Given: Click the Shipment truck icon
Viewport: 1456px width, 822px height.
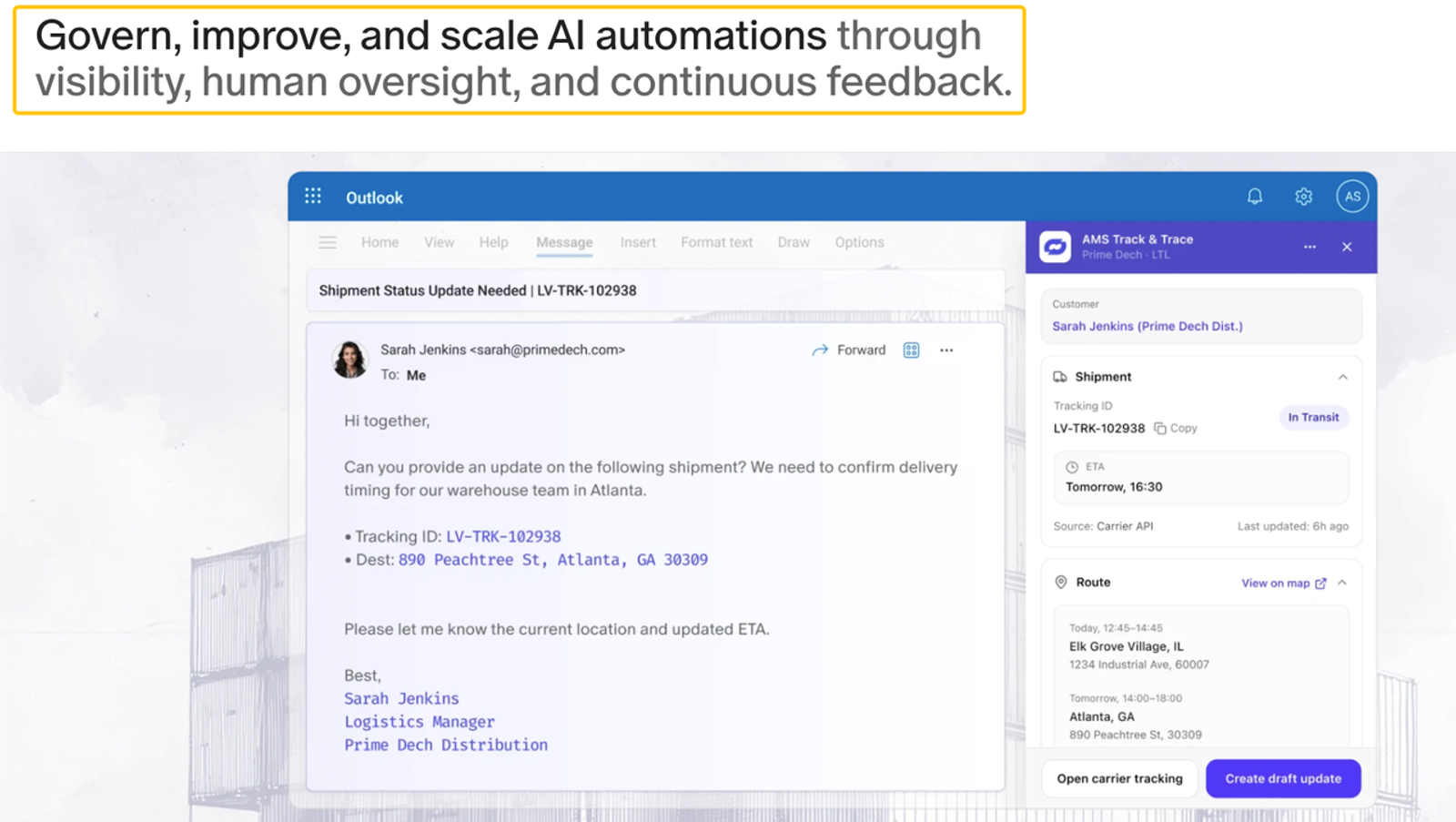Looking at the screenshot, I should (x=1060, y=377).
